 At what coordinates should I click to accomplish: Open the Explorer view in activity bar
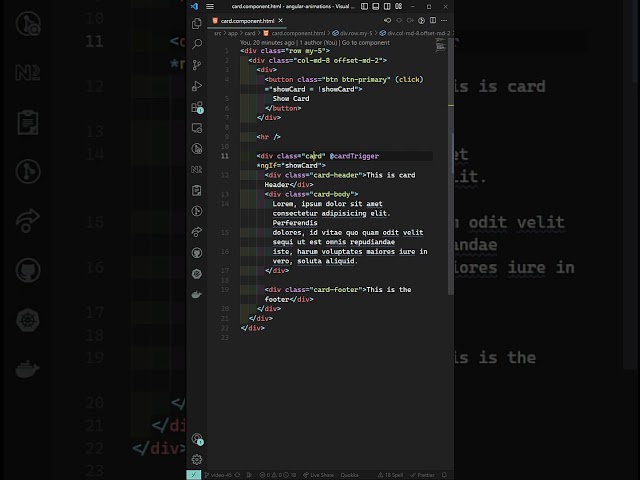coord(197,24)
